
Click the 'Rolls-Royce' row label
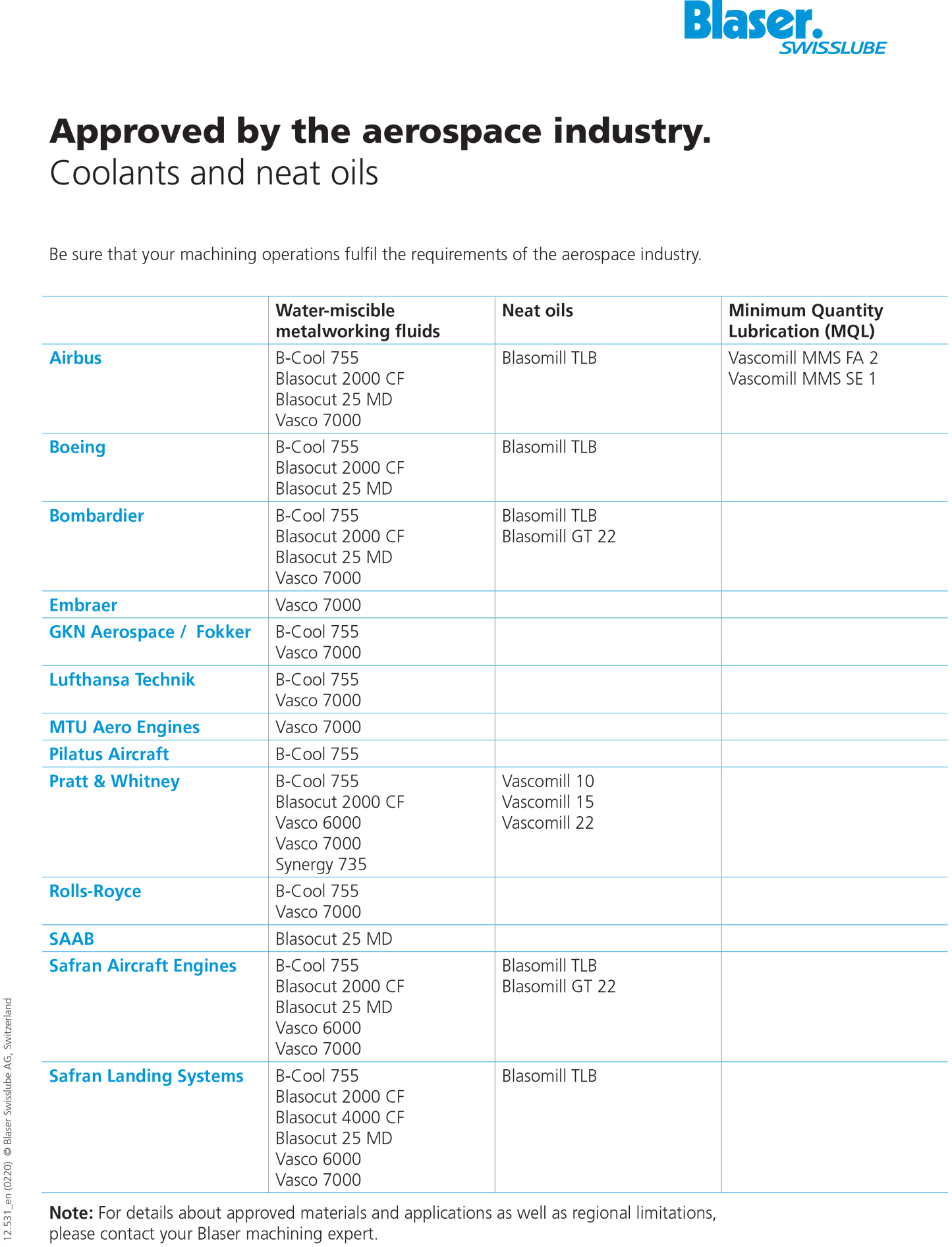click(95, 891)
